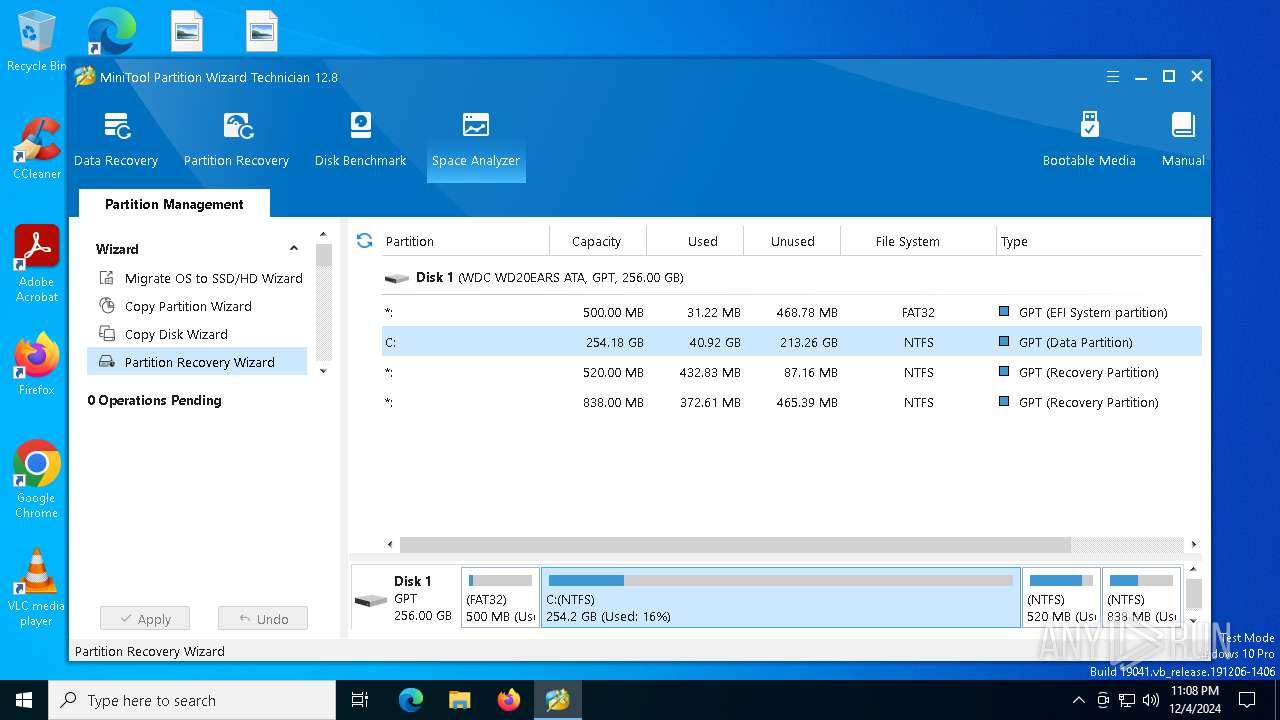Select Partition Recovery Wizard in sidebar
Screen dimensions: 1280x720
coord(197,362)
